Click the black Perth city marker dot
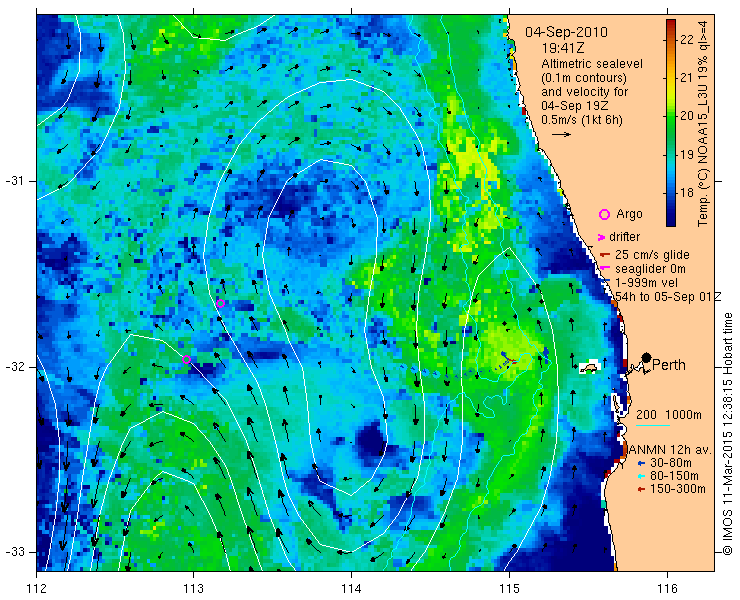The image size is (740, 600). coord(647,357)
